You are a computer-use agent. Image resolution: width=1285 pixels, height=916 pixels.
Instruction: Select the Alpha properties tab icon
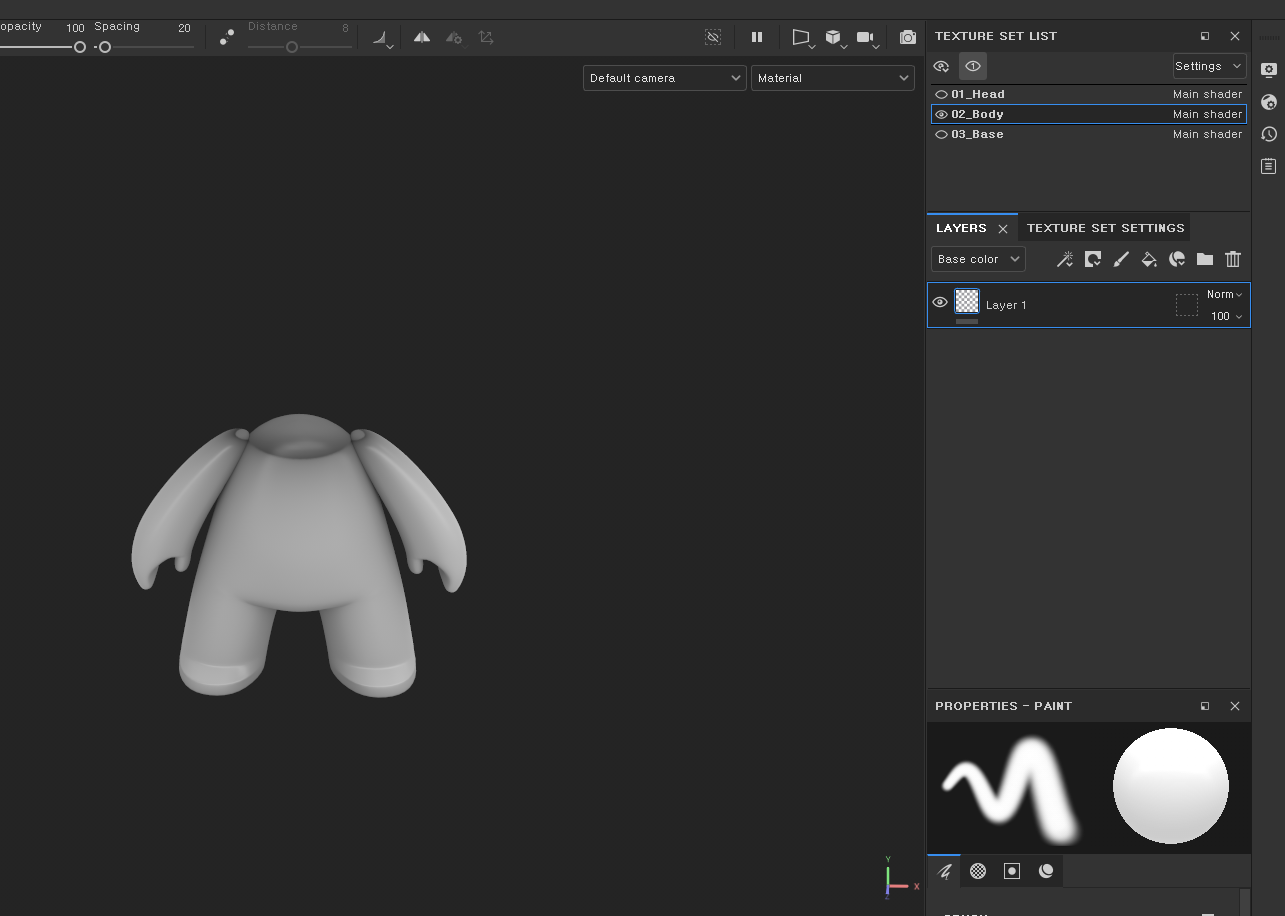pos(978,871)
